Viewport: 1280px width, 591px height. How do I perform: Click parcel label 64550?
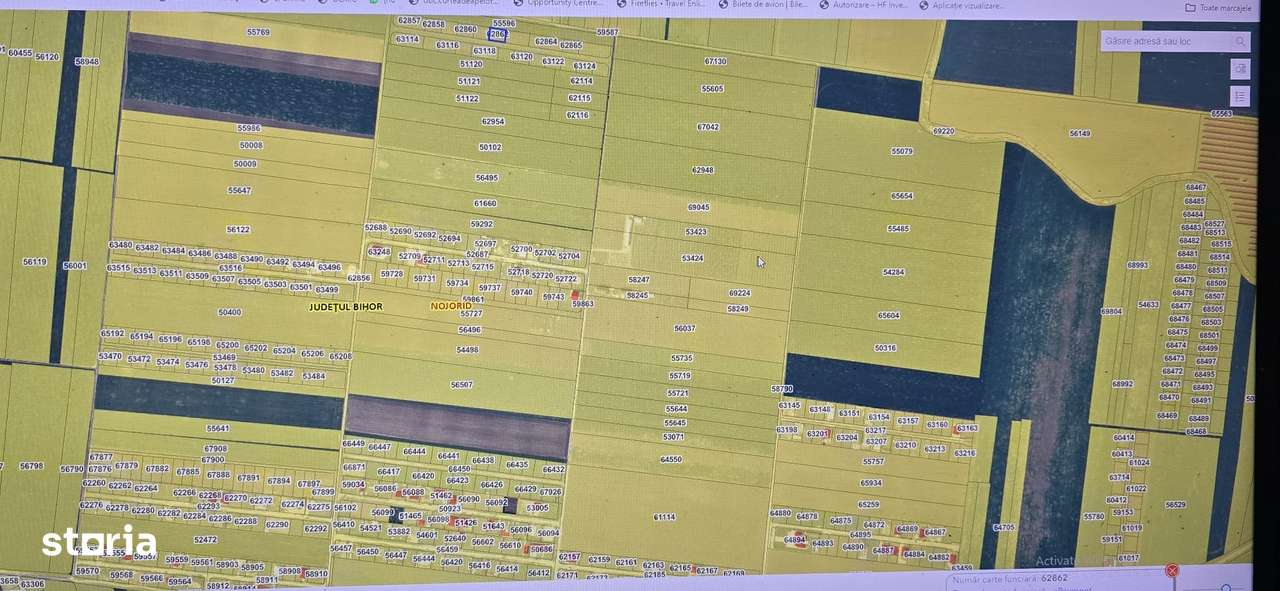pyautogui.click(x=671, y=459)
